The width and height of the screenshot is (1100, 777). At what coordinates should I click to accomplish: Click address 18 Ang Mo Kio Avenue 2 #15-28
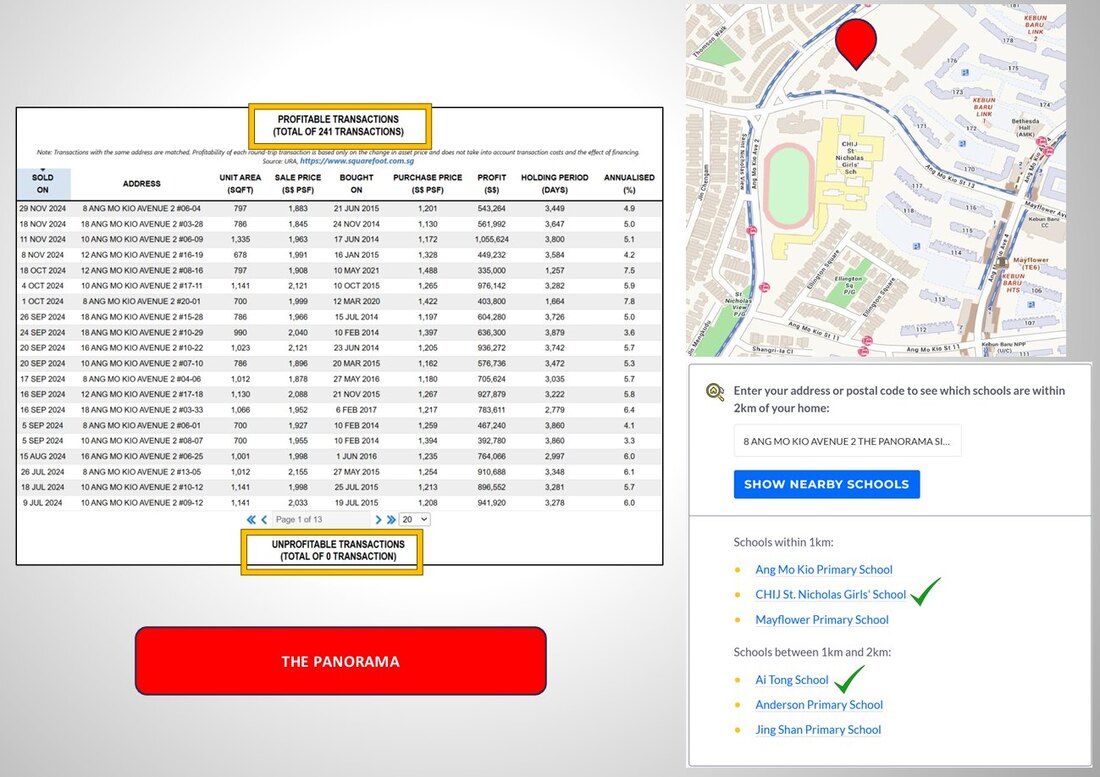[142, 317]
